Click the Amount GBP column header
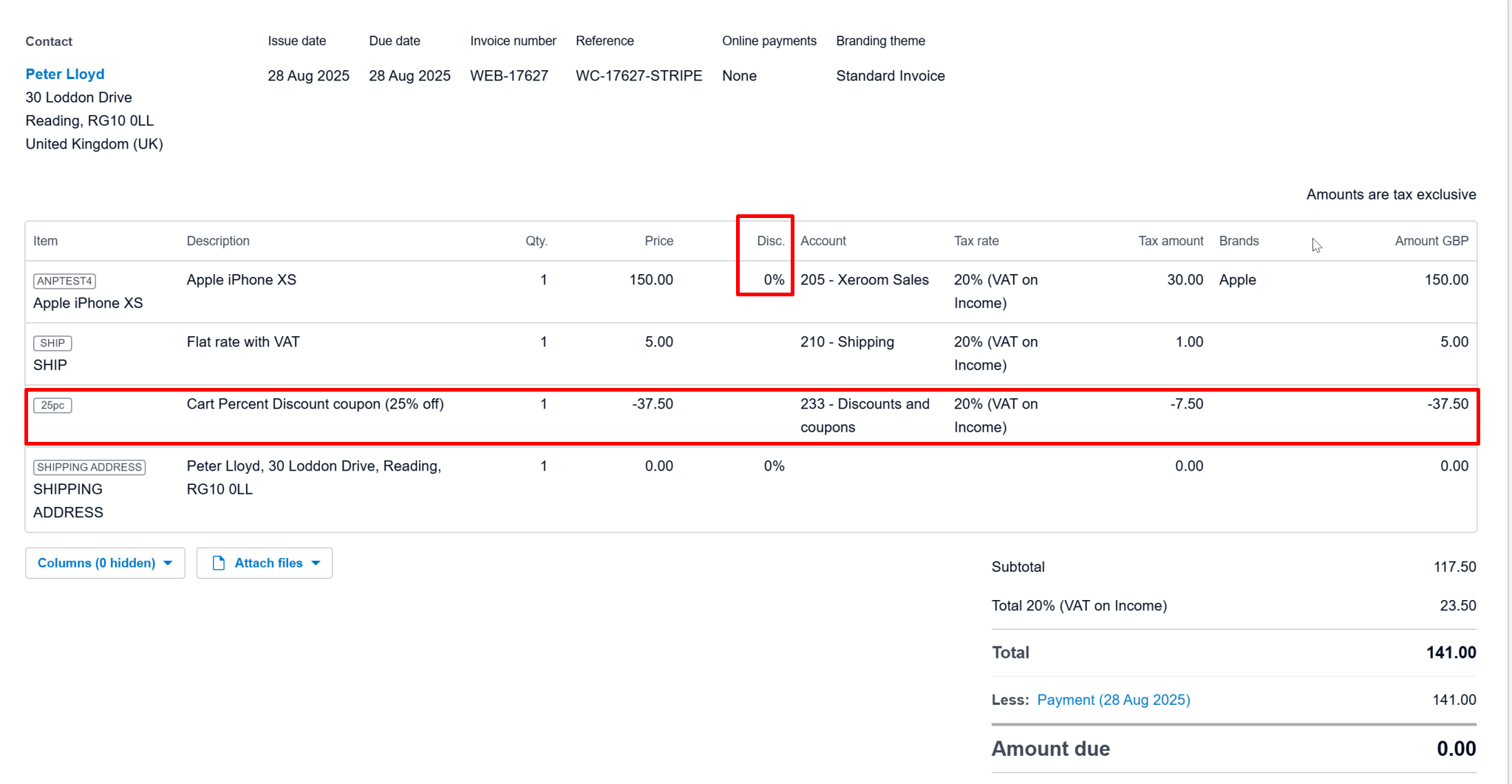 1431,241
